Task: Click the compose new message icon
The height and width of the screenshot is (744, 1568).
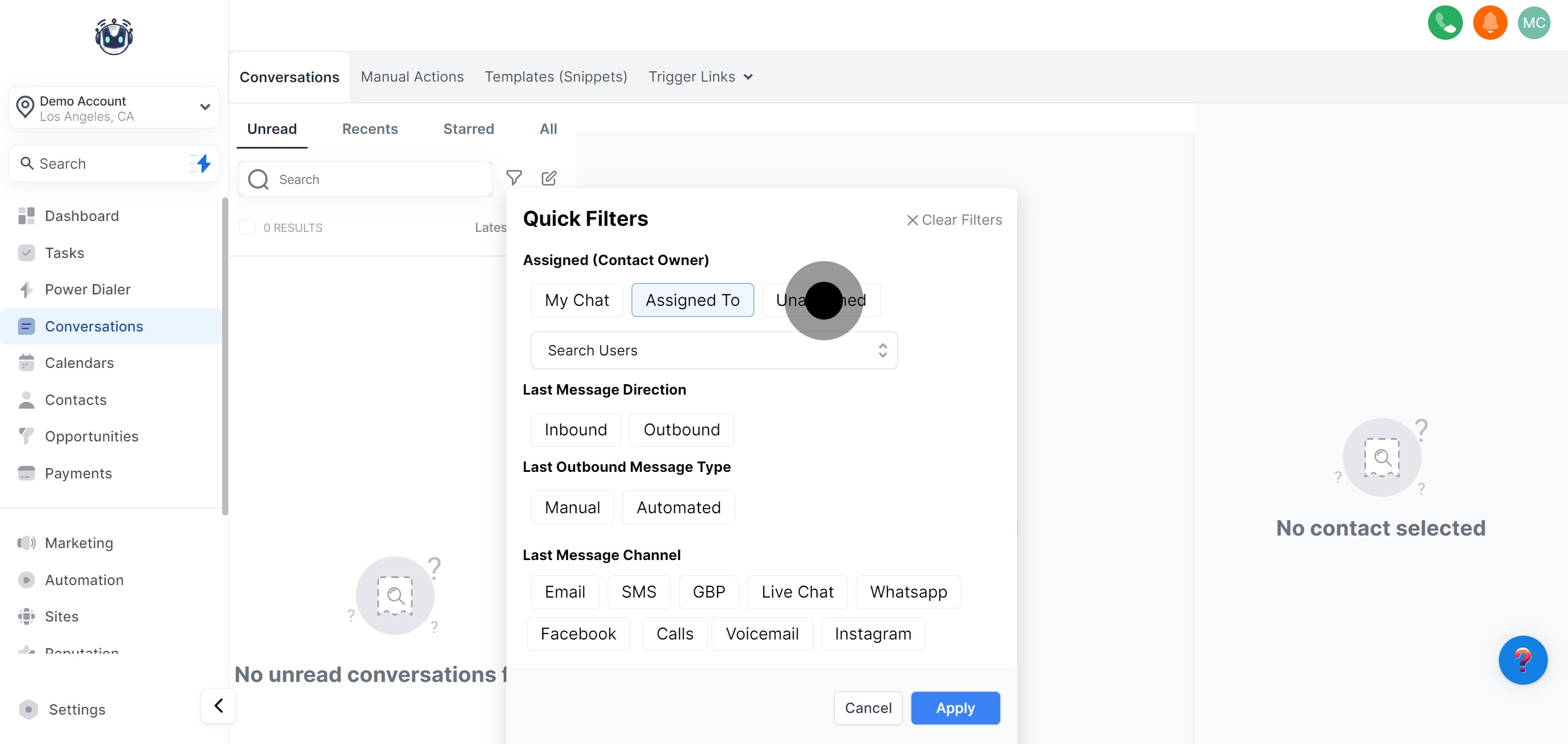Action: 548,177
